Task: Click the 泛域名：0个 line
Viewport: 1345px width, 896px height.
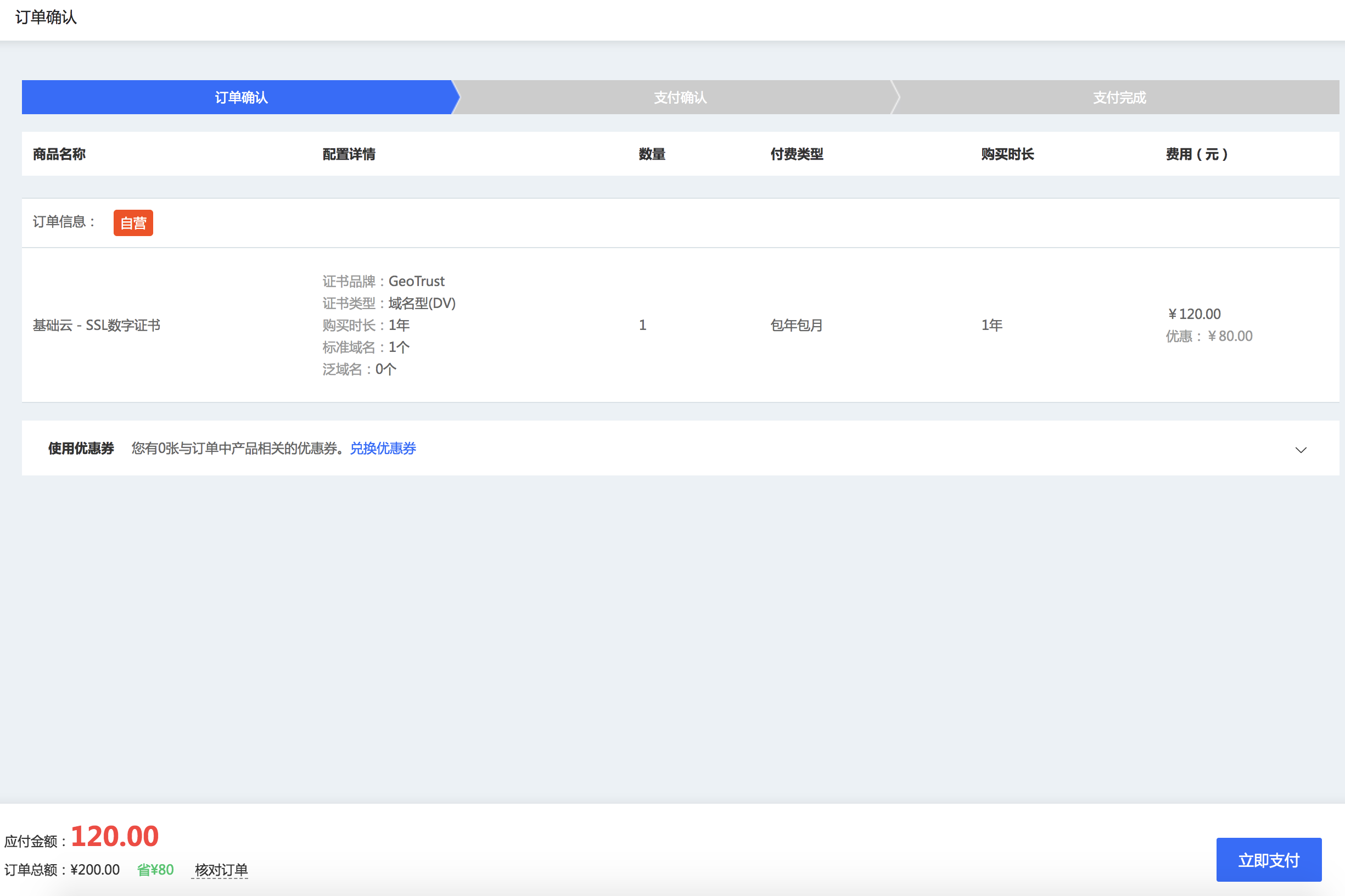Action: click(x=359, y=369)
